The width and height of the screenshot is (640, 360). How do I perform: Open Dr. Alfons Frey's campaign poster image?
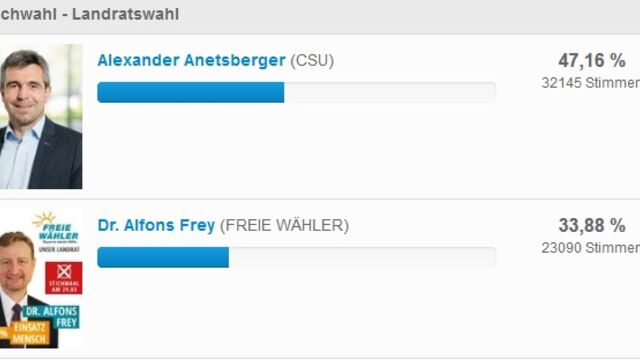point(41,279)
